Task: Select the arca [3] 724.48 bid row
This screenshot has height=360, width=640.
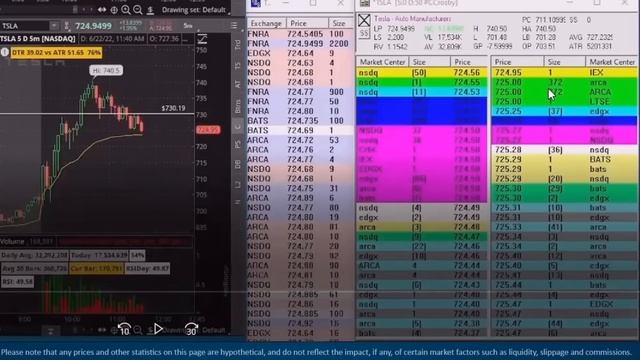Action: tap(422, 227)
